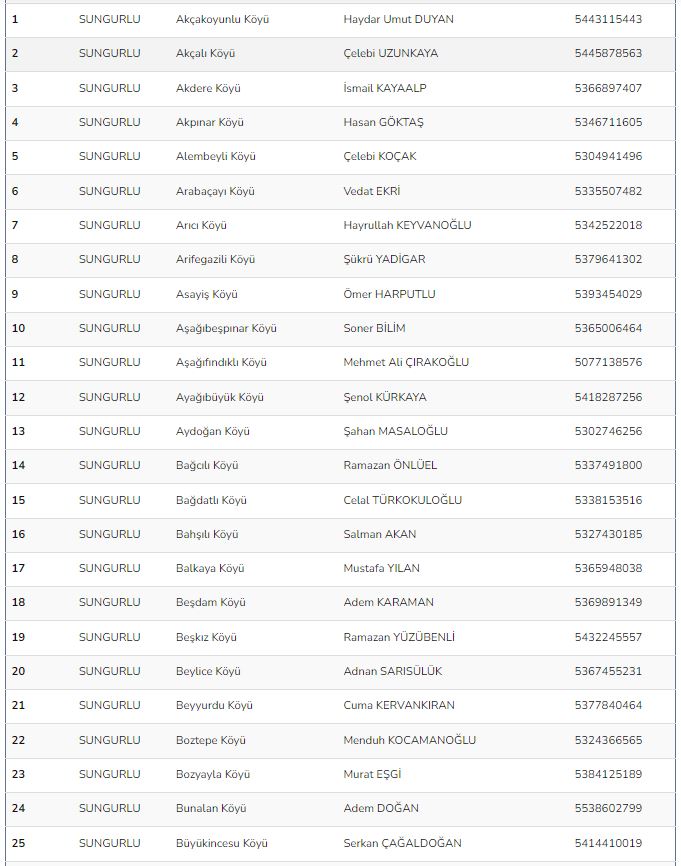Click SUNGURLU in row 13
The height and width of the screenshot is (866, 681).
coord(109,431)
